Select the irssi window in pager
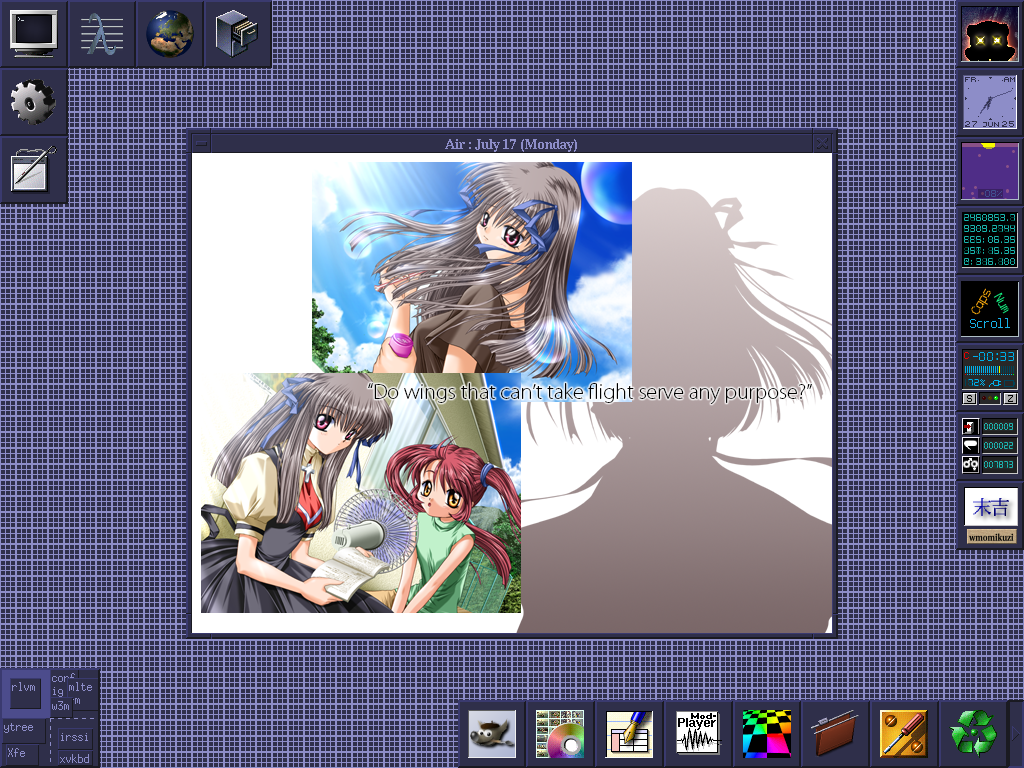 click(x=74, y=737)
